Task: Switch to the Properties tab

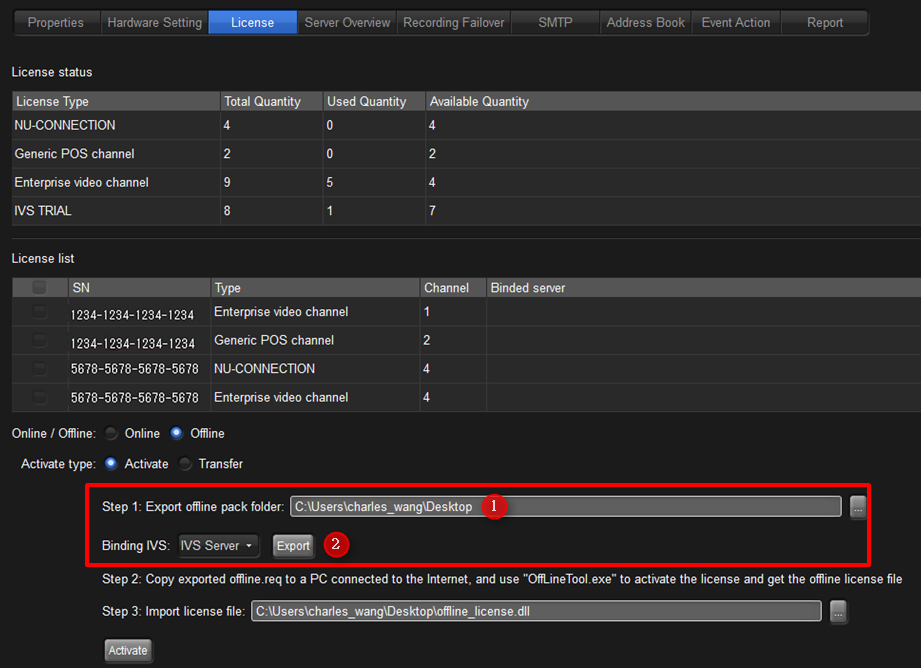Action: point(55,22)
